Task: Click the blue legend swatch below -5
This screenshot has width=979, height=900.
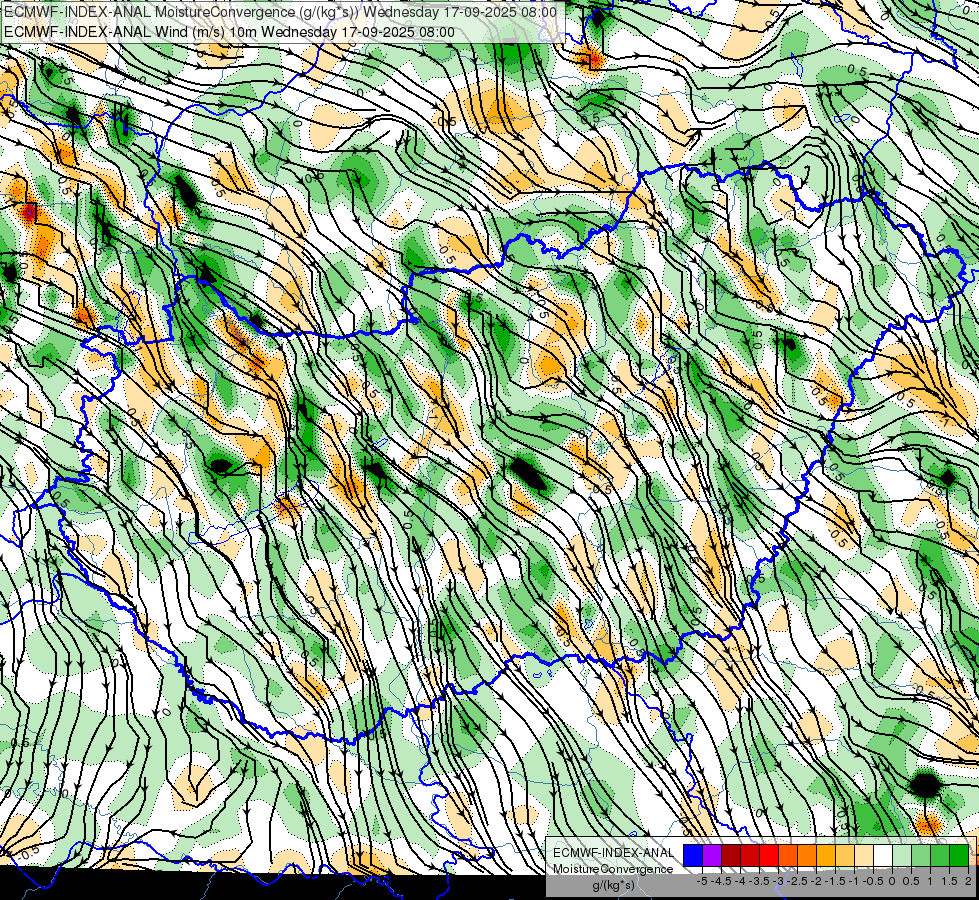Action: pyautogui.click(x=693, y=856)
